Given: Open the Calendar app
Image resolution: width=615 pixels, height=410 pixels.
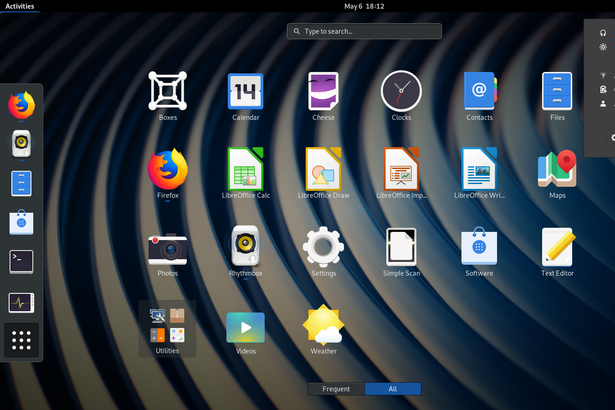Looking at the screenshot, I should pyautogui.click(x=246, y=96).
